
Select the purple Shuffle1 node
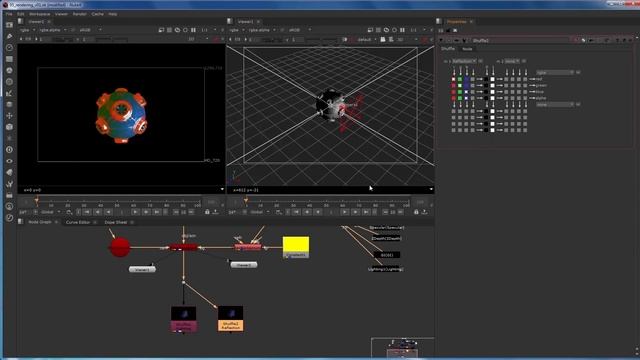click(184, 319)
